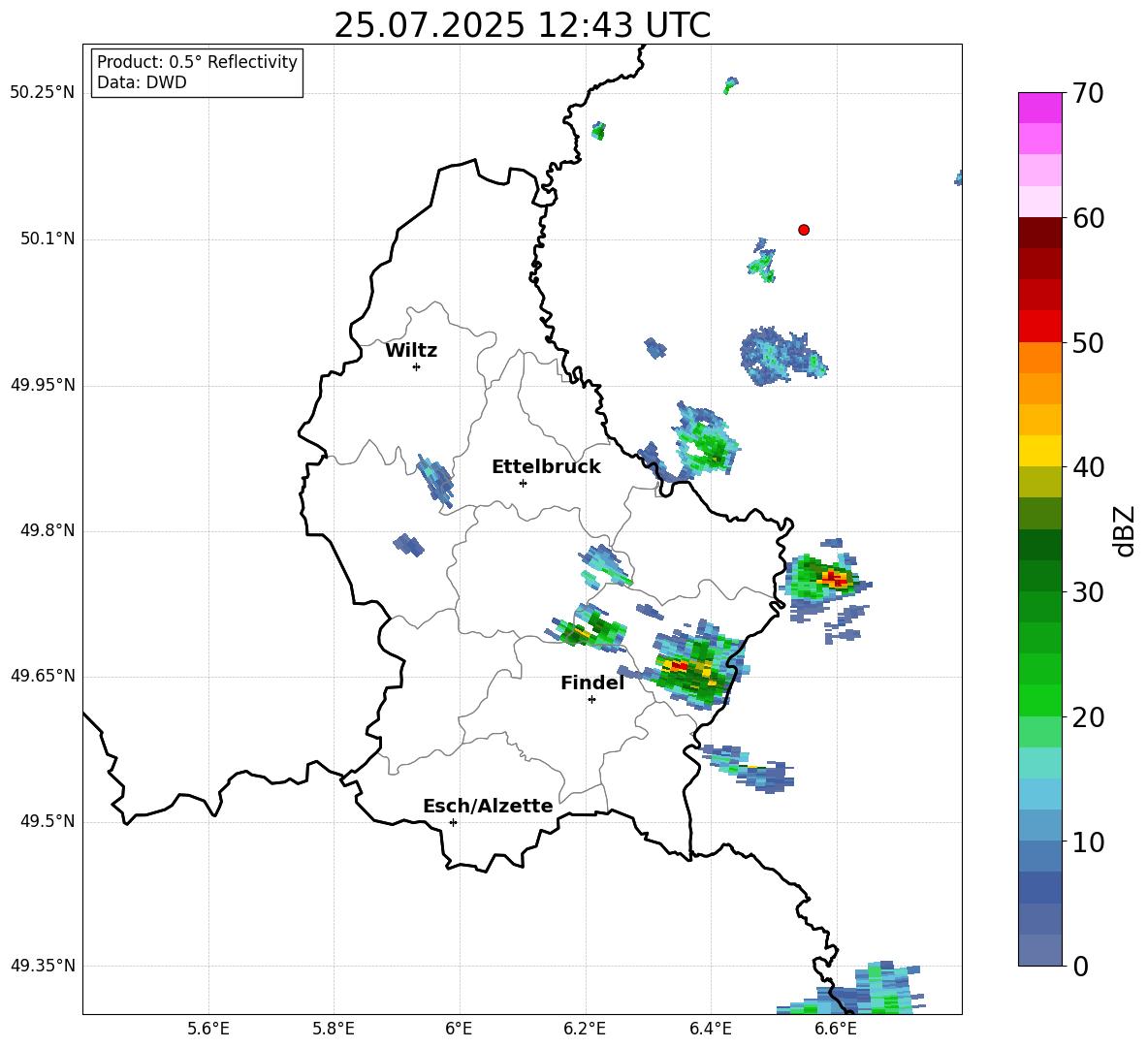The image size is (1148, 1048).
Task: Click the 50.1°N latitude label
Action: 48,238
